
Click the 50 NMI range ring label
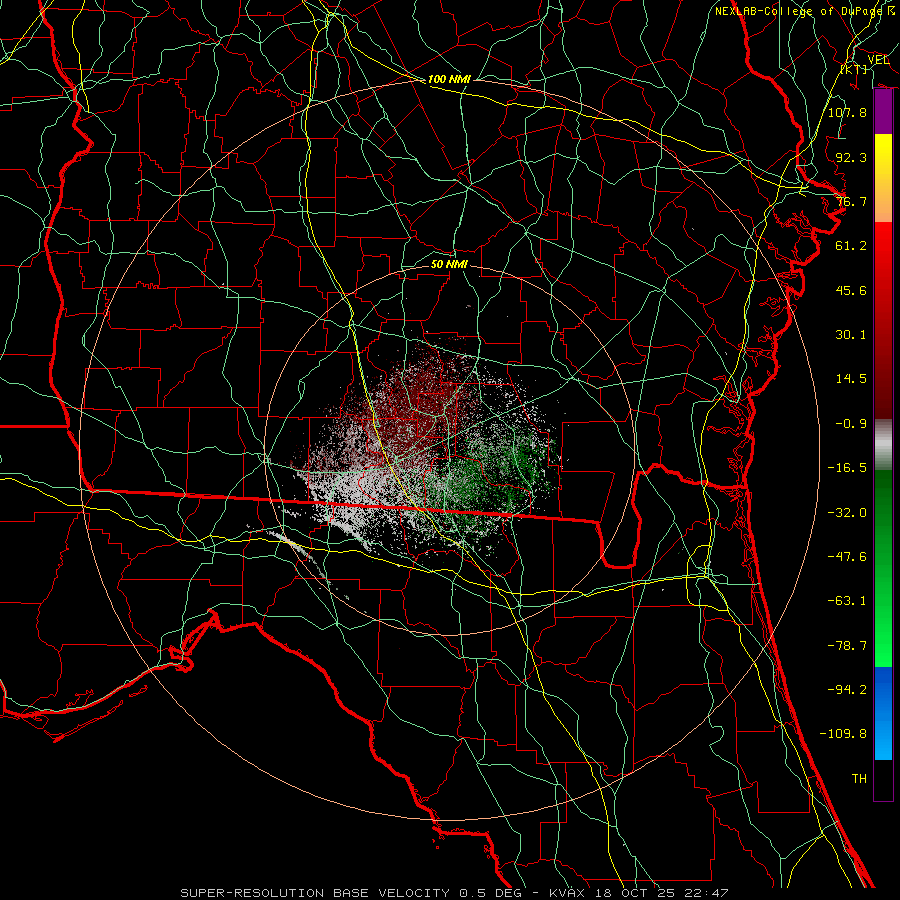pyautogui.click(x=449, y=264)
